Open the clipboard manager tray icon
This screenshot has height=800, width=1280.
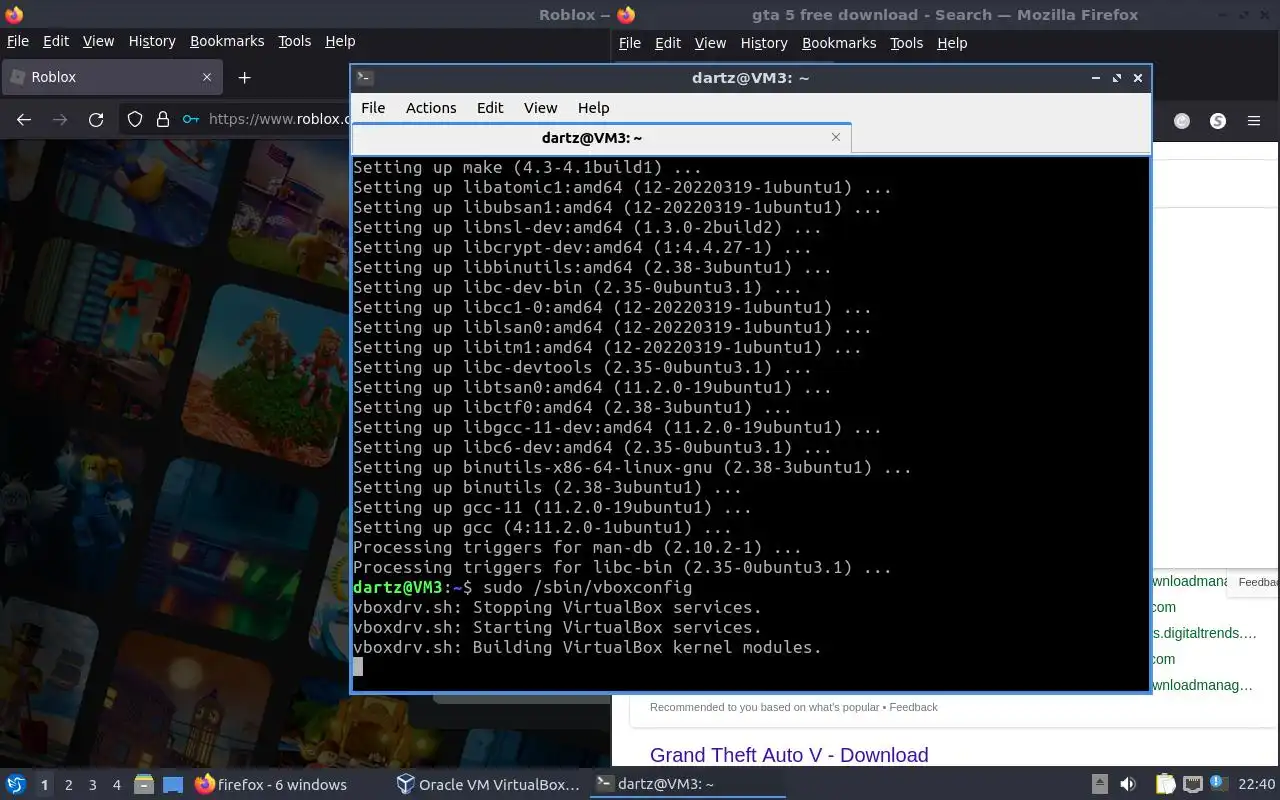(x=1166, y=784)
